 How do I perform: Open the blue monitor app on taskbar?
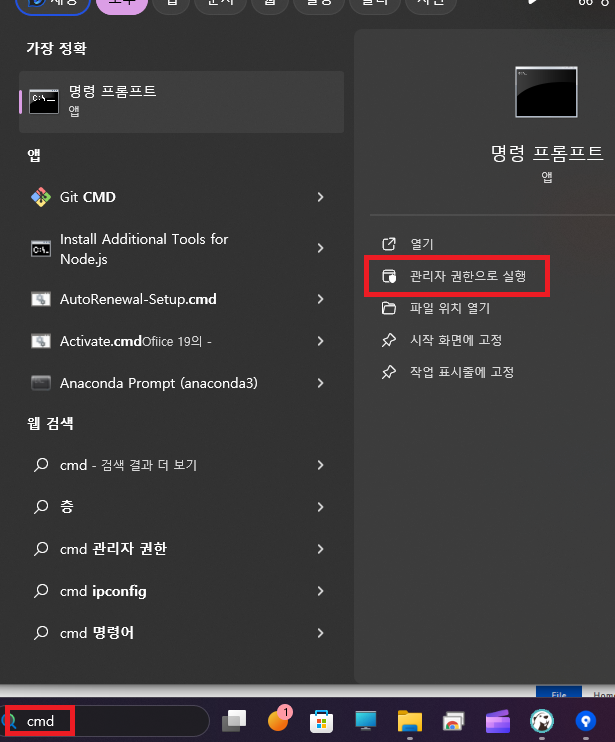(x=366, y=721)
